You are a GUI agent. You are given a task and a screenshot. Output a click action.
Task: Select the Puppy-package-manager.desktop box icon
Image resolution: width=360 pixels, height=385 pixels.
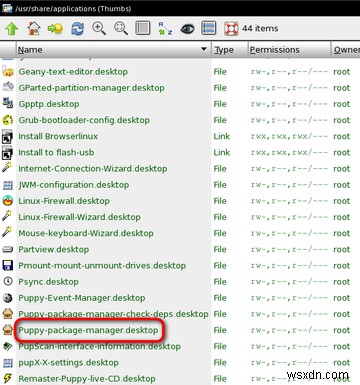(8, 330)
